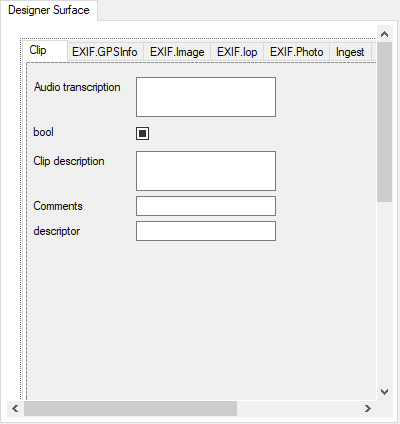The height and width of the screenshot is (424, 400).
Task: Click the vertical scrollbar up arrow
Action: (x=385, y=34)
